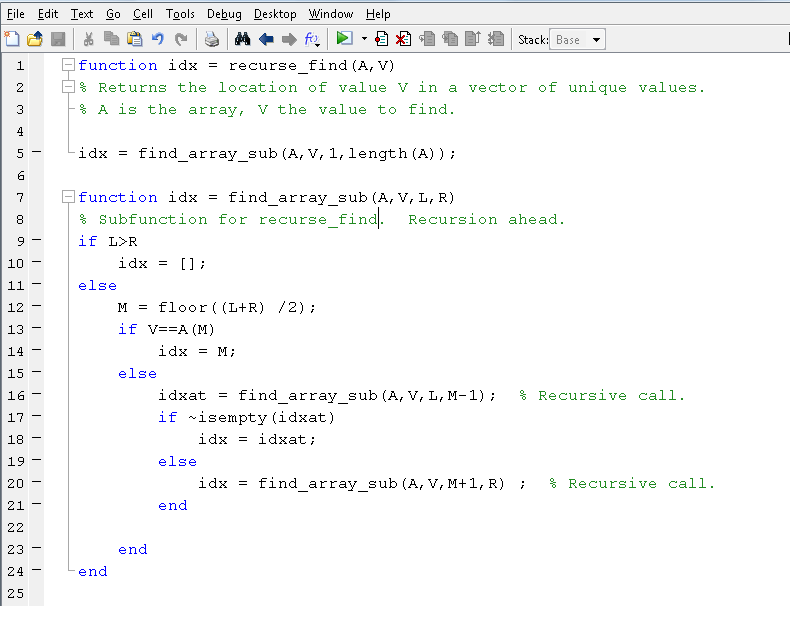Screen dimensions: 790x620
Task: Toggle breakpoint dash on line 9
Action: 36,240
